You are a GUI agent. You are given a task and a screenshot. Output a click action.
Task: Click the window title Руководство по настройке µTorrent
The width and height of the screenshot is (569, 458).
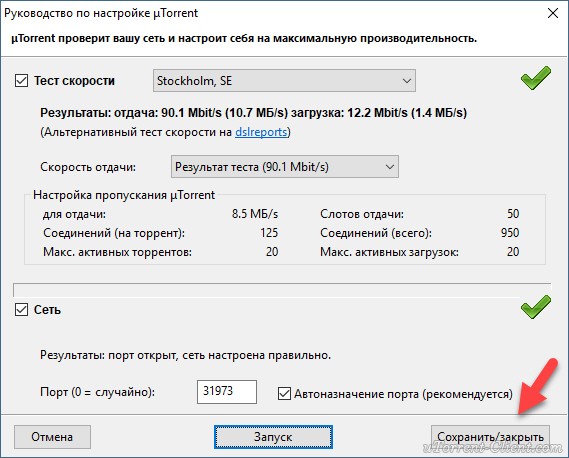[101, 13]
